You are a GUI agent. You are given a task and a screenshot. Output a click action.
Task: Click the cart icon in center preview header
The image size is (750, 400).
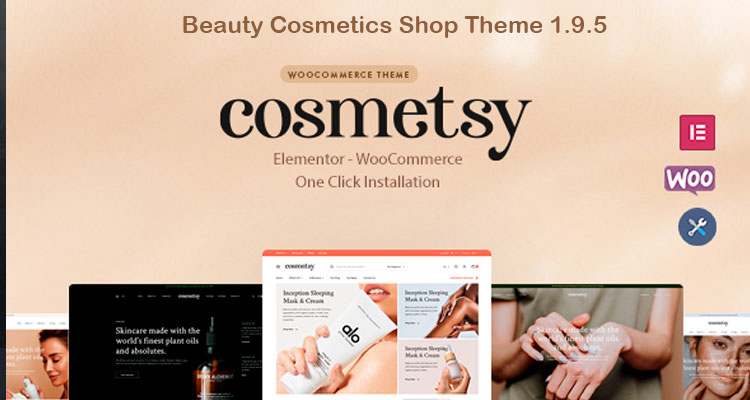coord(473,267)
